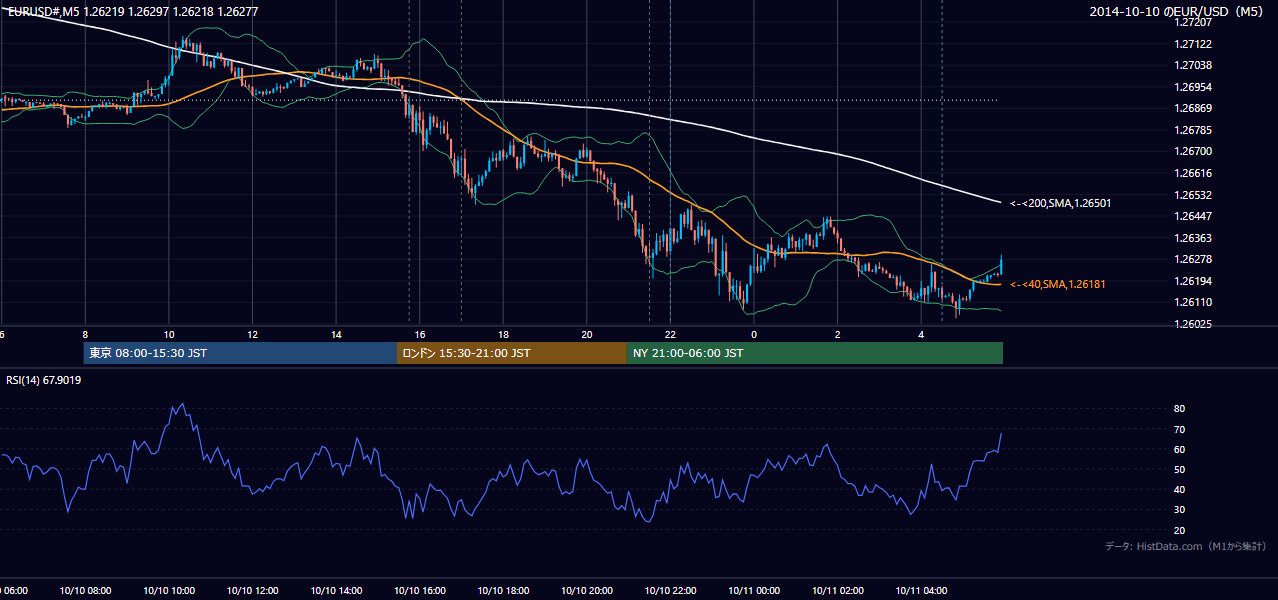The width and height of the screenshot is (1278, 600).
Task: Click price level 1.26954 on the axis
Action: (1194, 87)
